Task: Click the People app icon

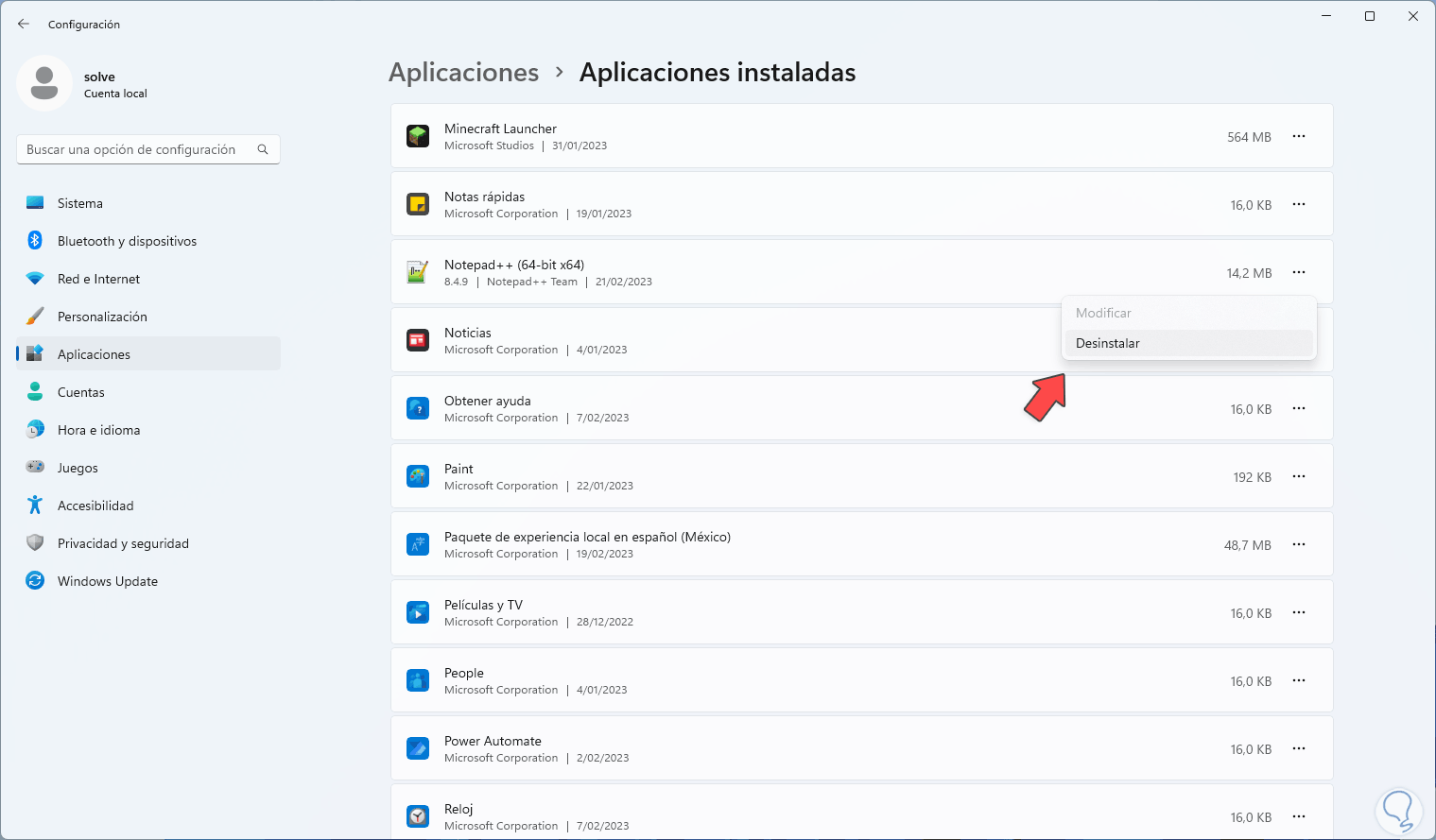Action: pos(418,680)
